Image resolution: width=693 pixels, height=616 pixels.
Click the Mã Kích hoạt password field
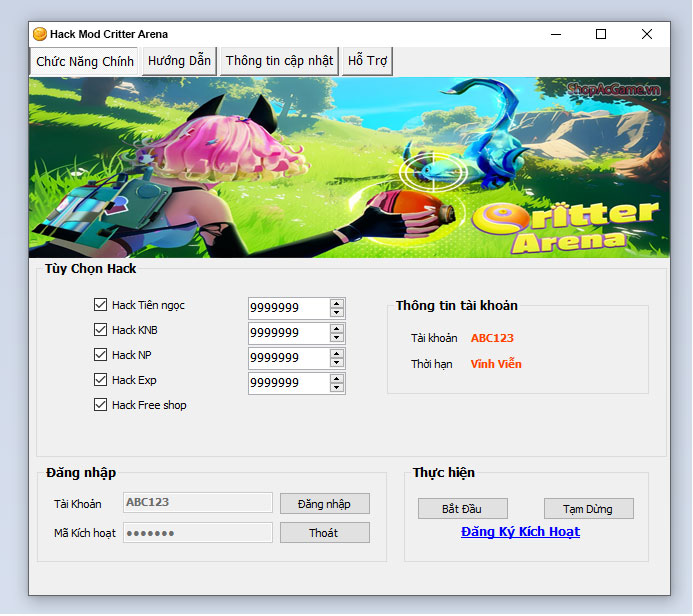click(198, 533)
